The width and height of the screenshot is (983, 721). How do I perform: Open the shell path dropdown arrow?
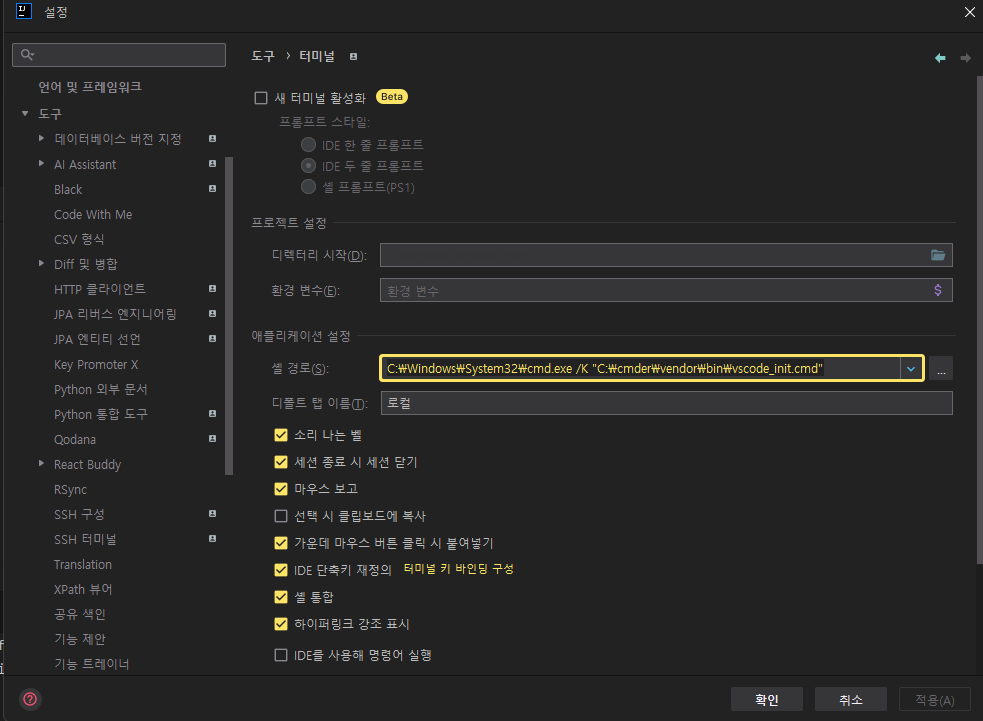[x=910, y=369]
